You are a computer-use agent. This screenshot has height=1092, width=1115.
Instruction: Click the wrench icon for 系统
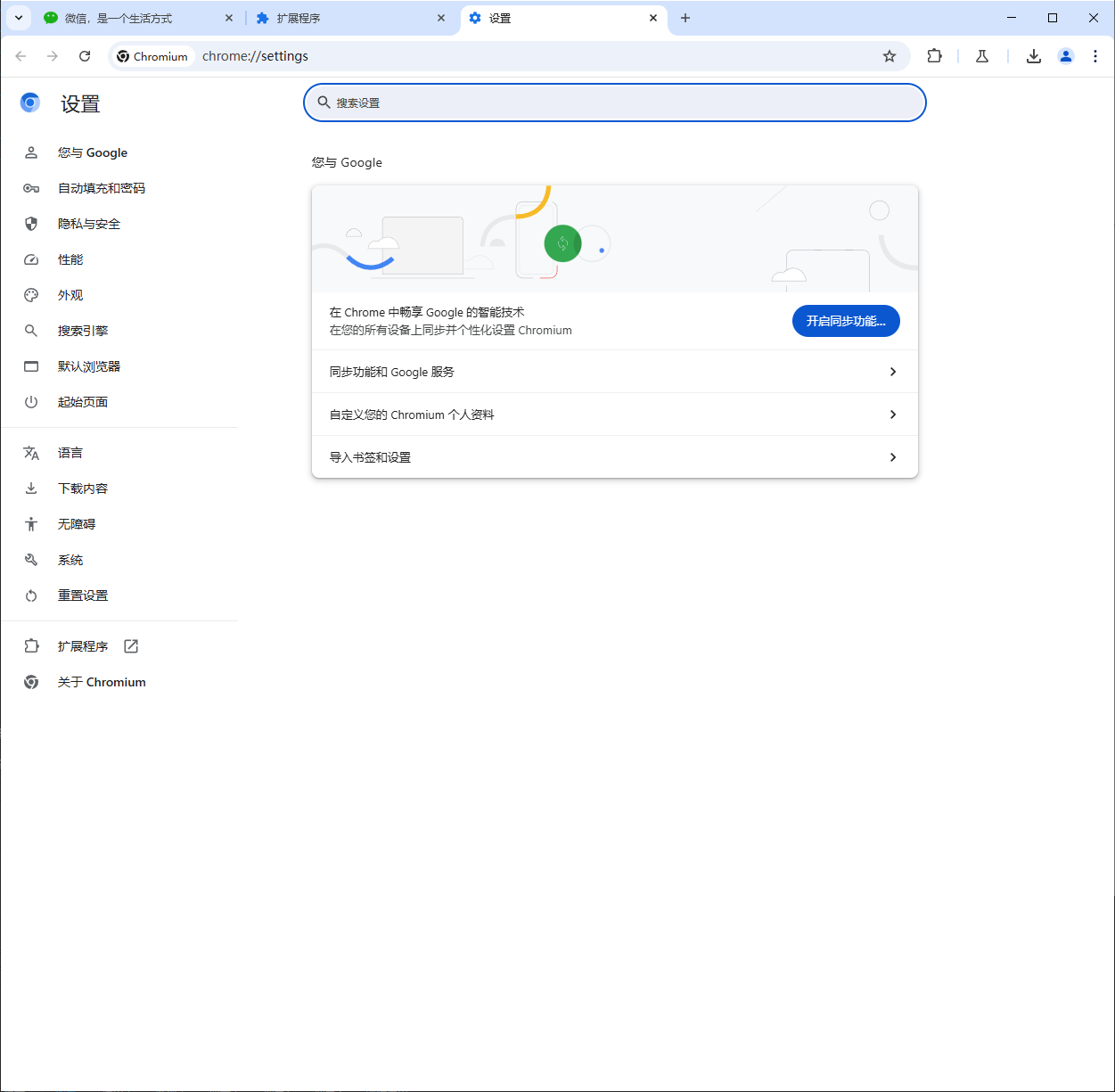(31, 560)
